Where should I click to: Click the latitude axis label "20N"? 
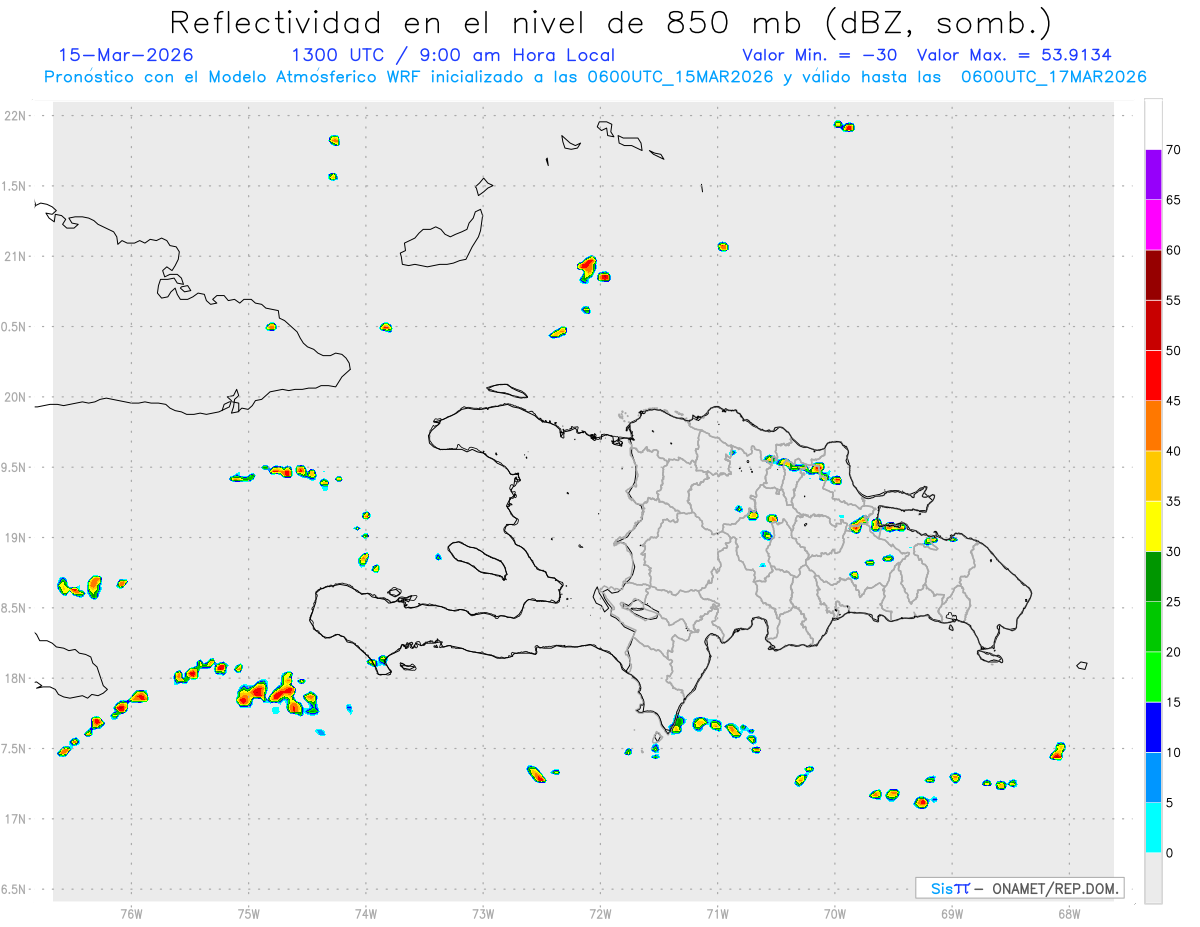pyautogui.click(x=17, y=397)
